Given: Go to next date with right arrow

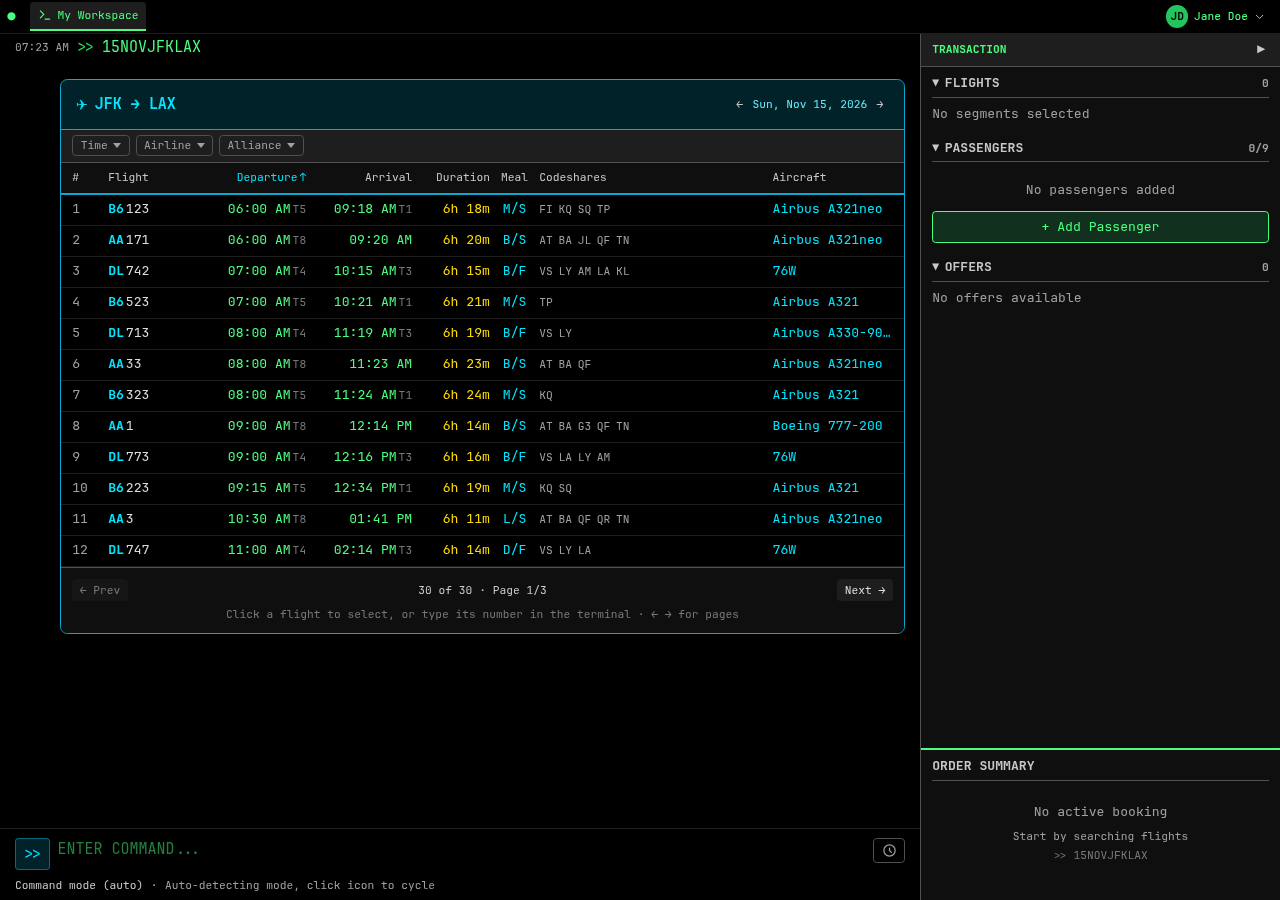Looking at the screenshot, I should 880,104.
